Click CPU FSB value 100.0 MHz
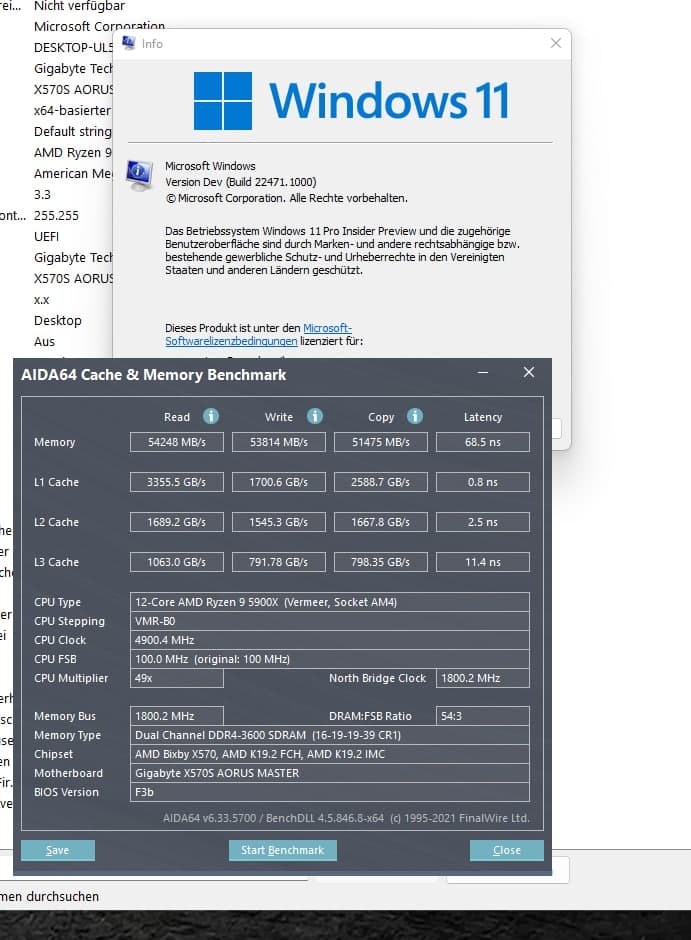 click(x=330, y=659)
